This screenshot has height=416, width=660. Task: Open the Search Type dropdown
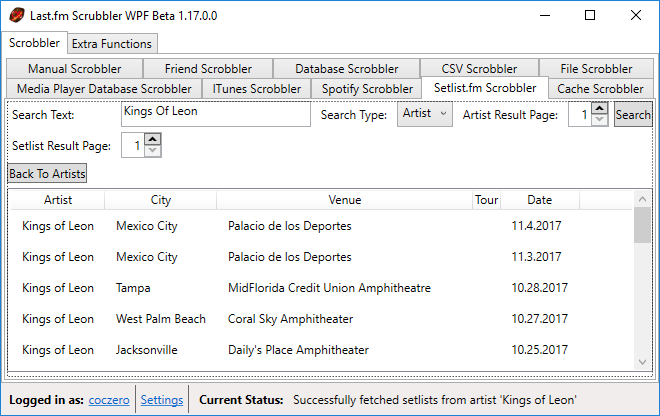pyautogui.click(x=425, y=114)
